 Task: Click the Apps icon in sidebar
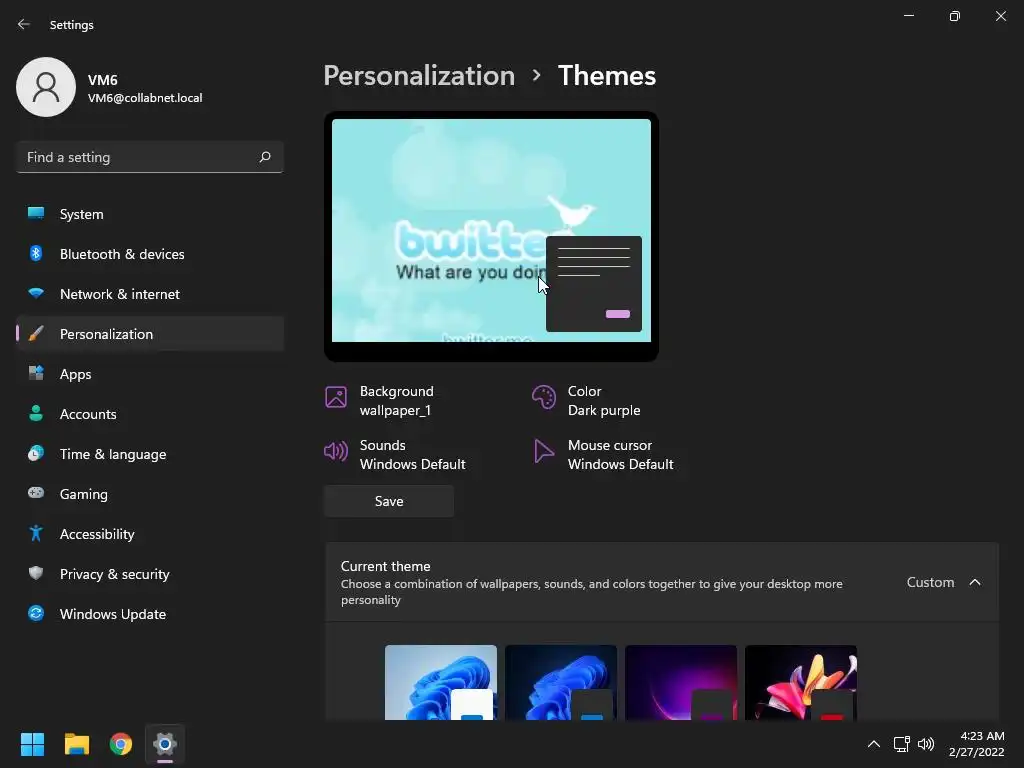(36, 374)
